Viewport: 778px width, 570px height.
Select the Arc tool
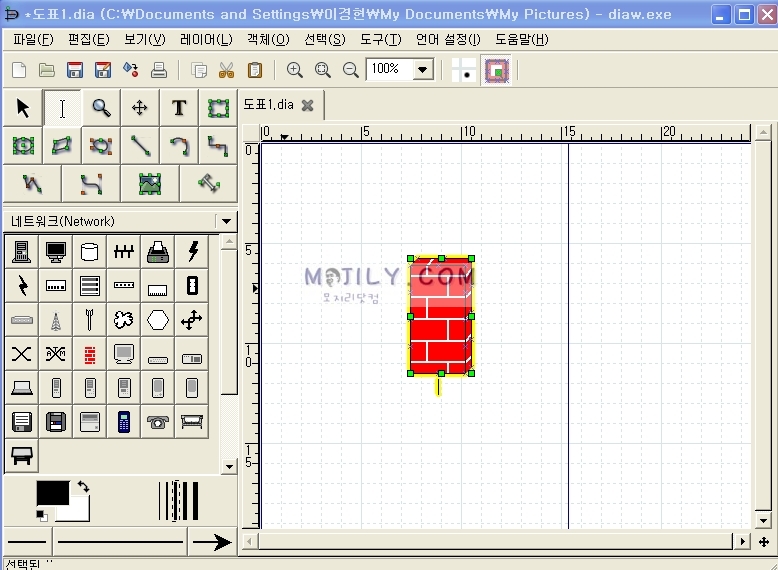(179, 146)
